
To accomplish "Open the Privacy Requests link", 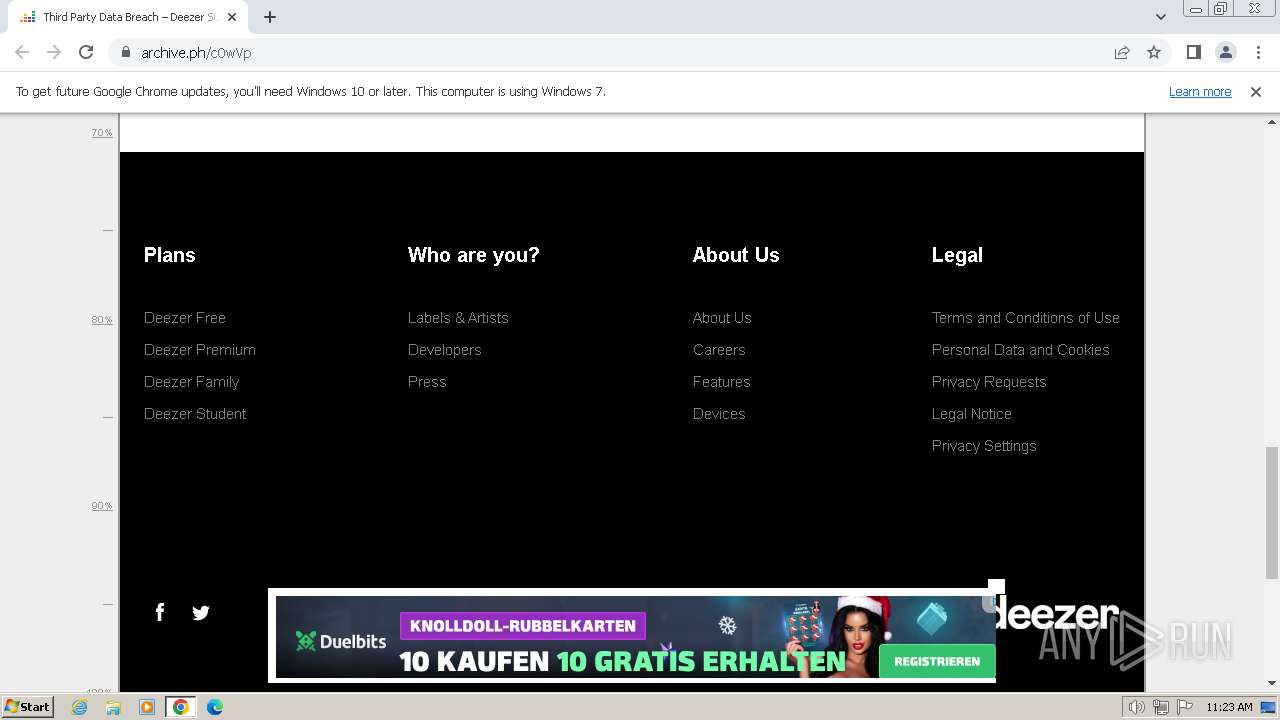I will click(989, 382).
